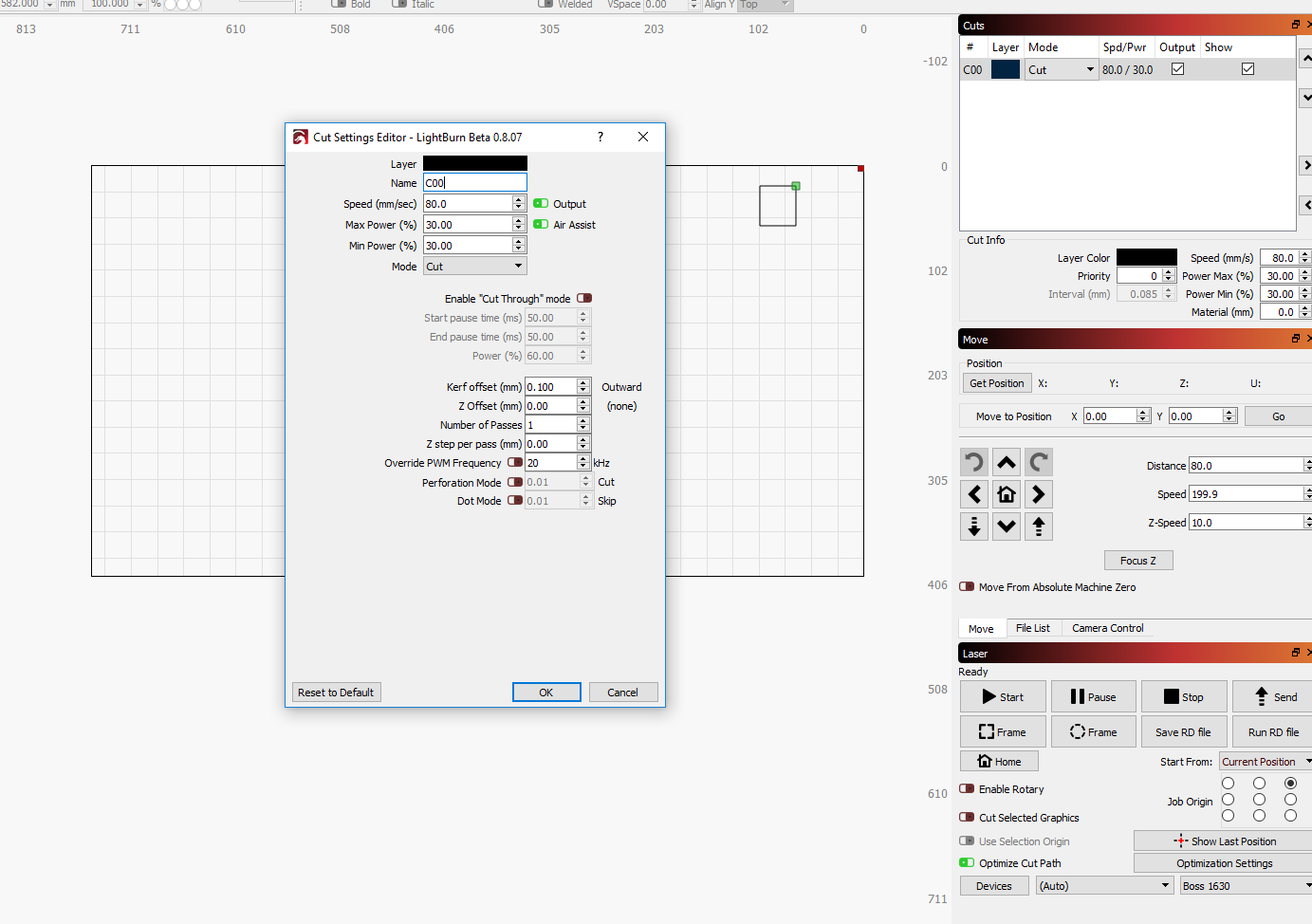Move the layer up in the Cuts list

(x=1306, y=59)
